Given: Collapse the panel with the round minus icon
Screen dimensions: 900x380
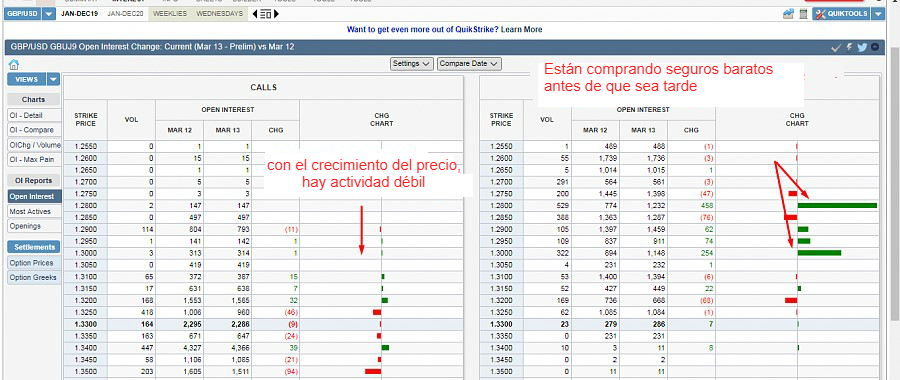Looking at the screenshot, I should click(x=875, y=47).
